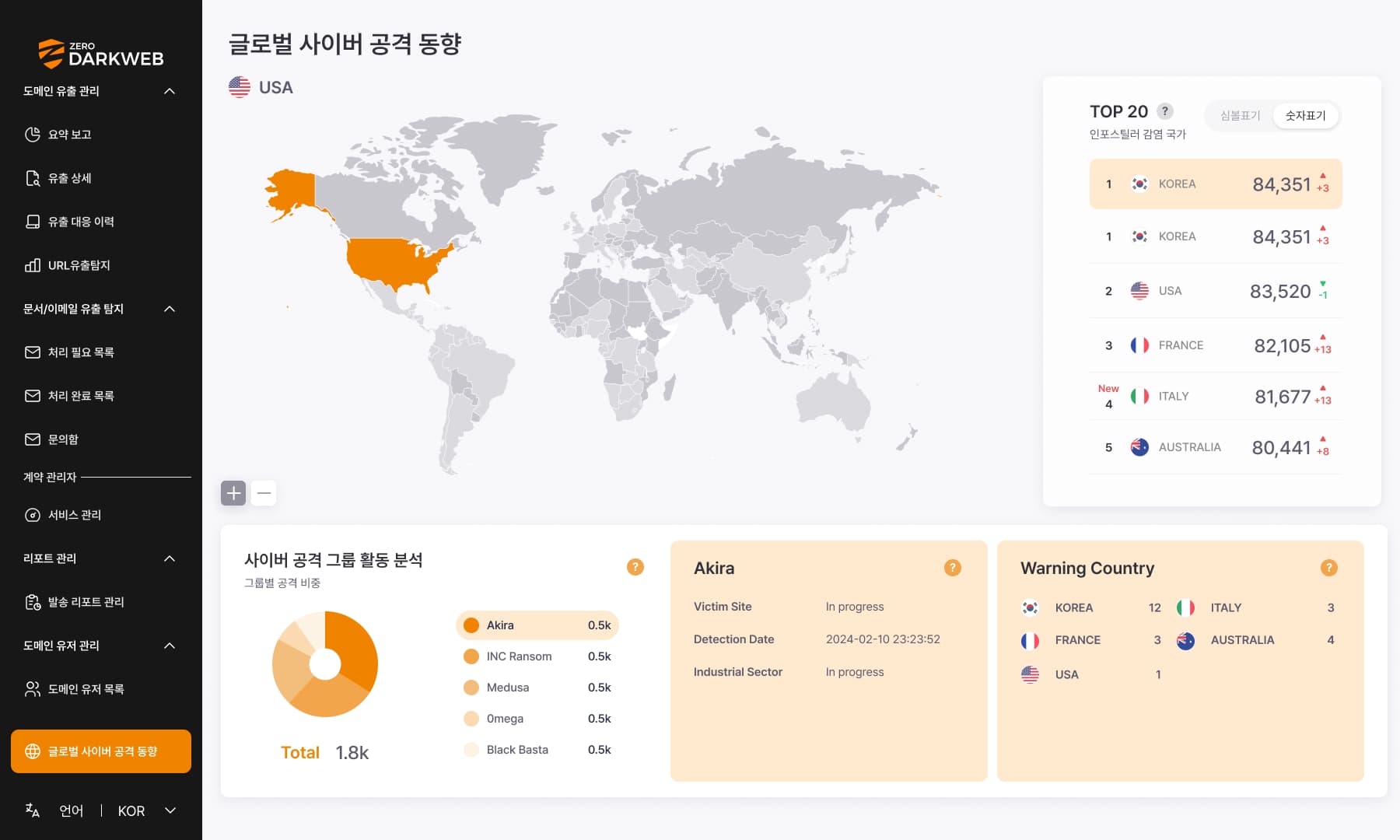Zoom out of the world map
1400x840 pixels.
coord(264,493)
